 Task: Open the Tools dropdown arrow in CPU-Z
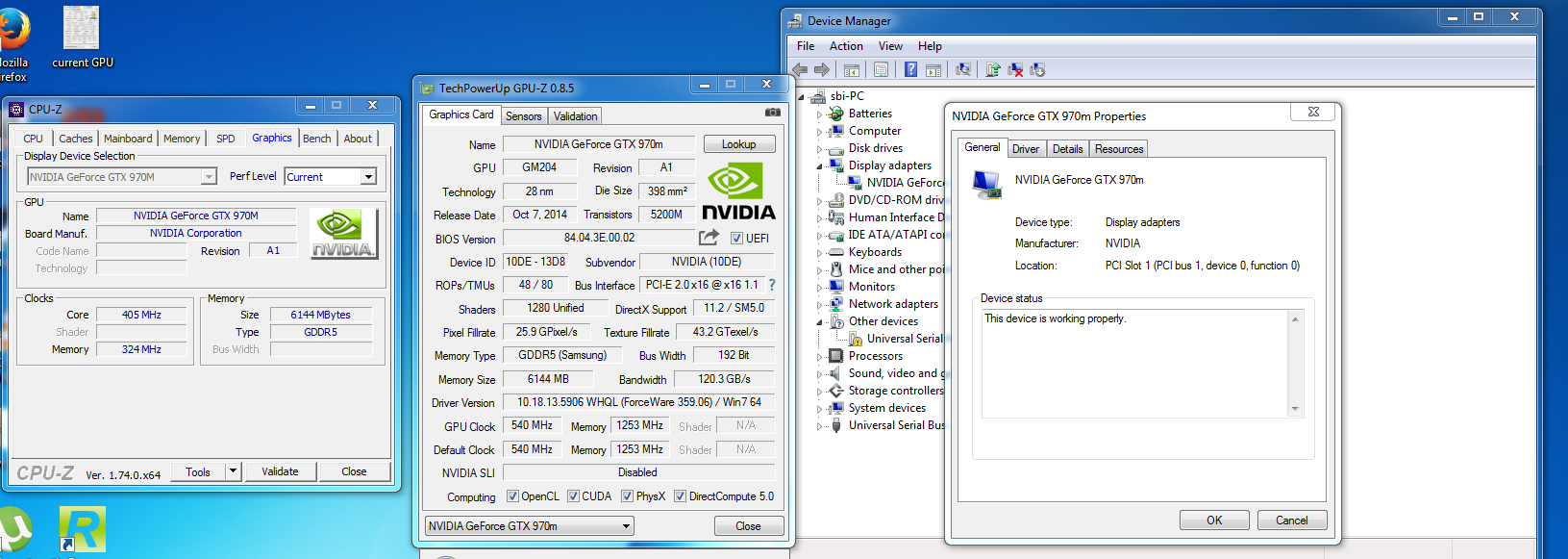pos(233,471)
